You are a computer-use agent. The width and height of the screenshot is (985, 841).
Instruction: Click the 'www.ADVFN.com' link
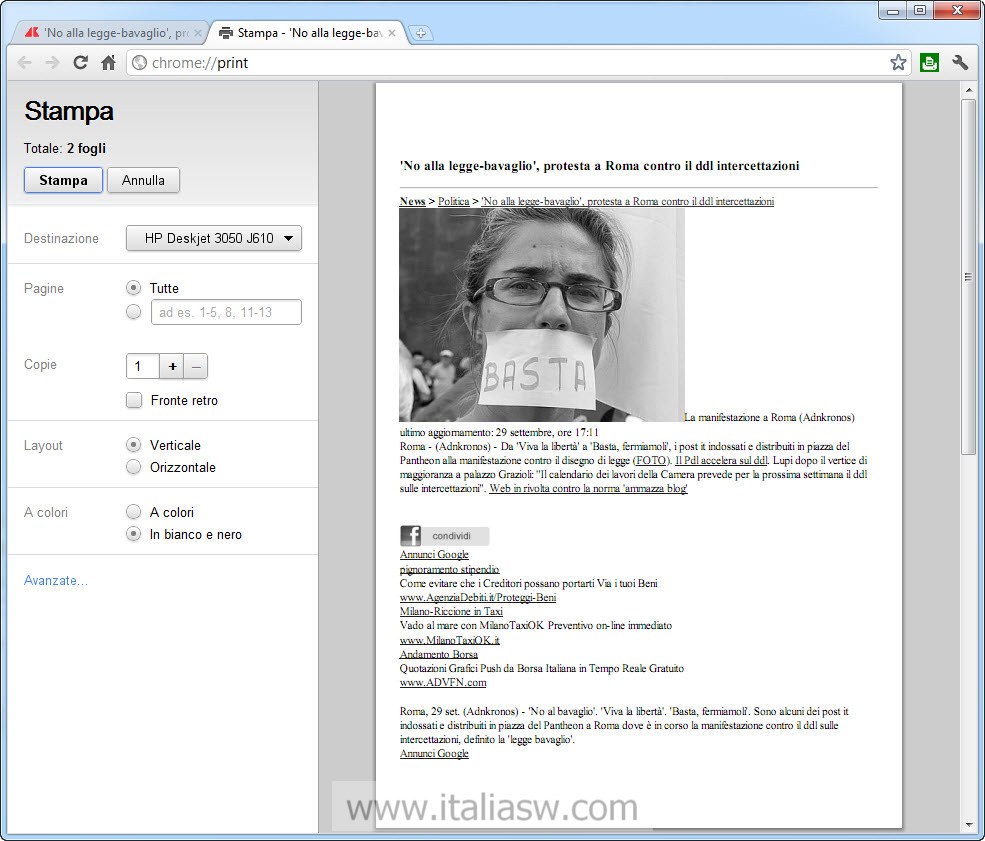tap(443, 682)
